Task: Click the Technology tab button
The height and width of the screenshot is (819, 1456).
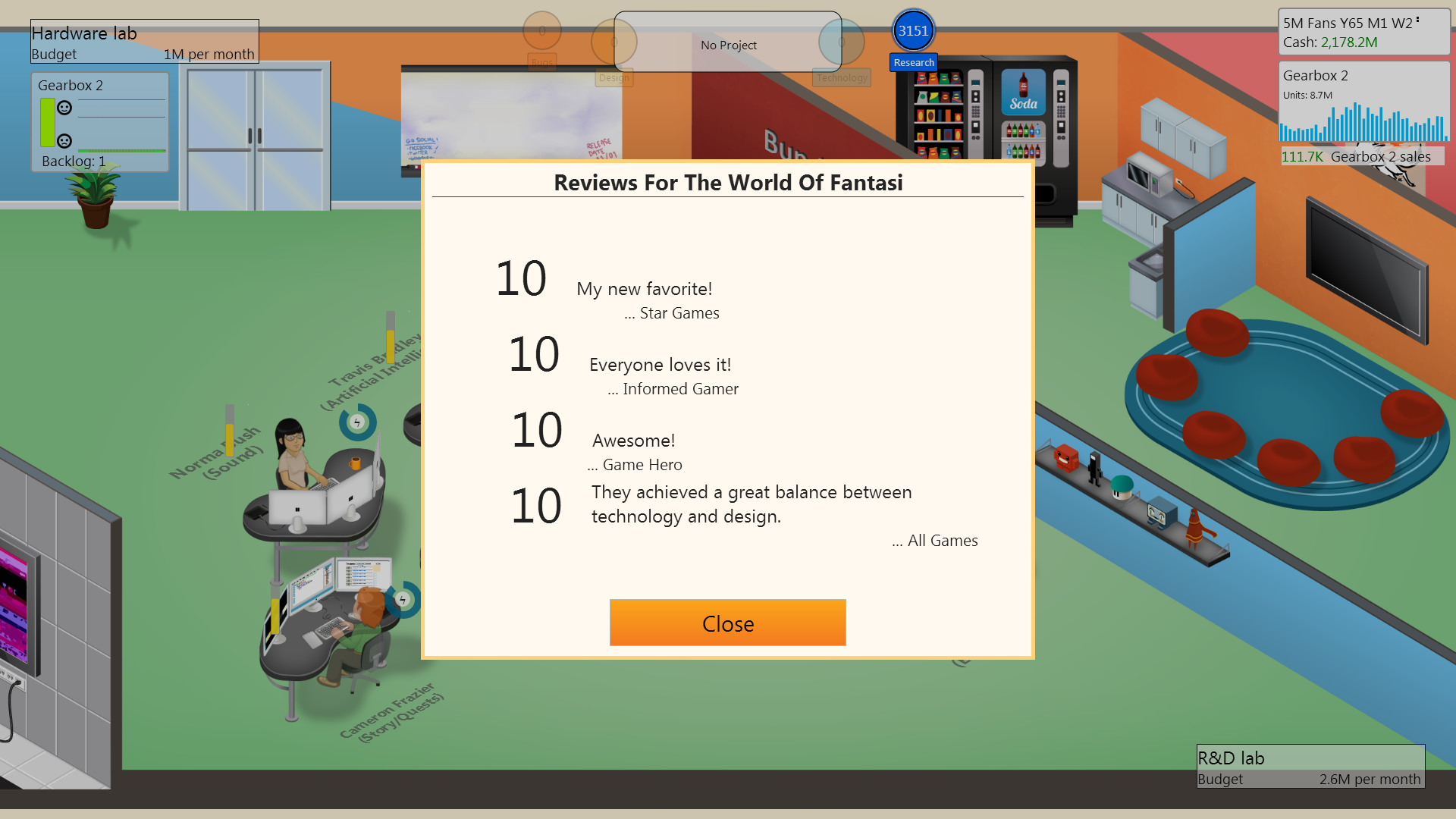Action: coord(840,77)
